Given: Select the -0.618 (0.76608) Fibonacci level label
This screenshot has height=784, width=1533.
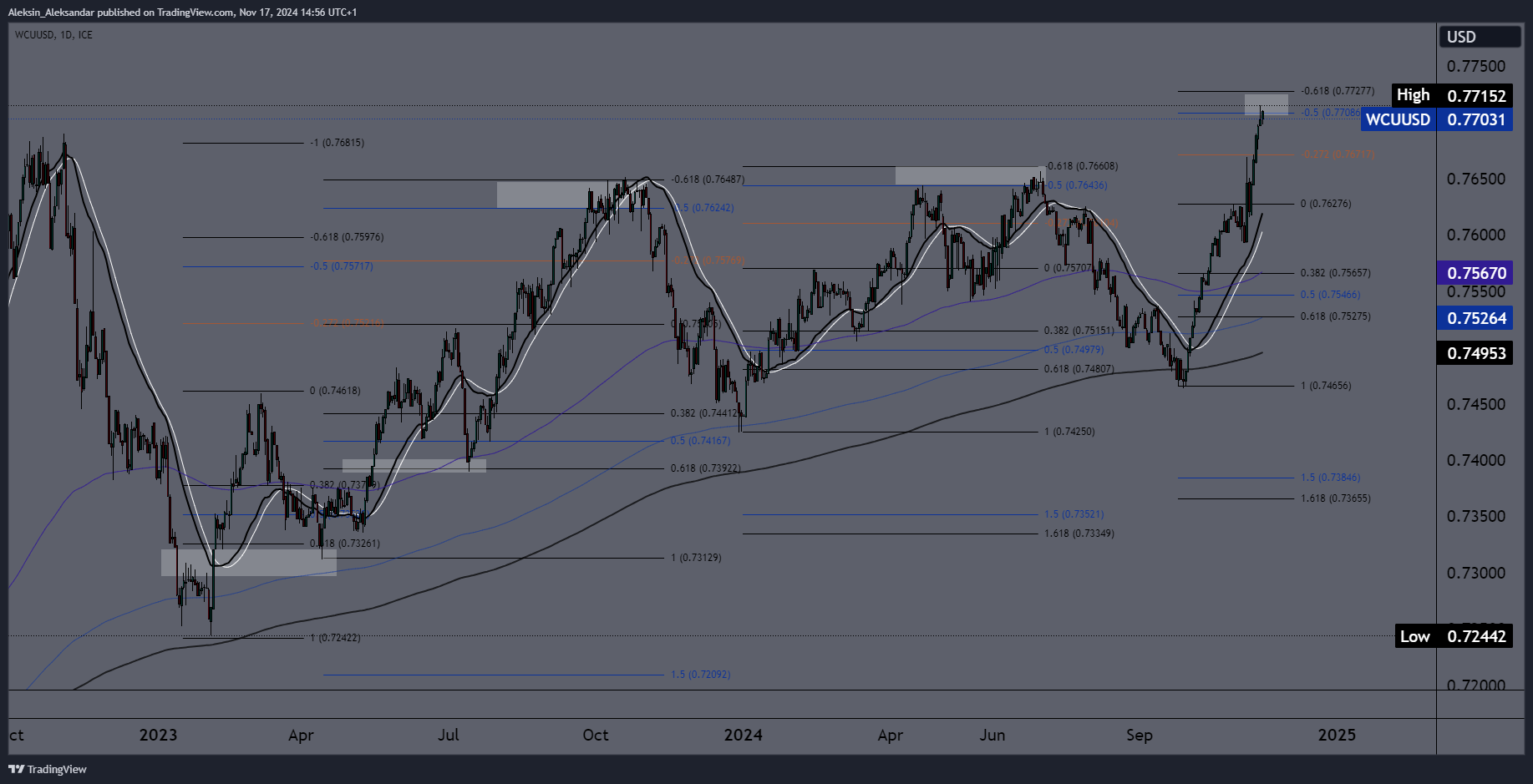Looking at the screenshot, I should coord(1082,166).
